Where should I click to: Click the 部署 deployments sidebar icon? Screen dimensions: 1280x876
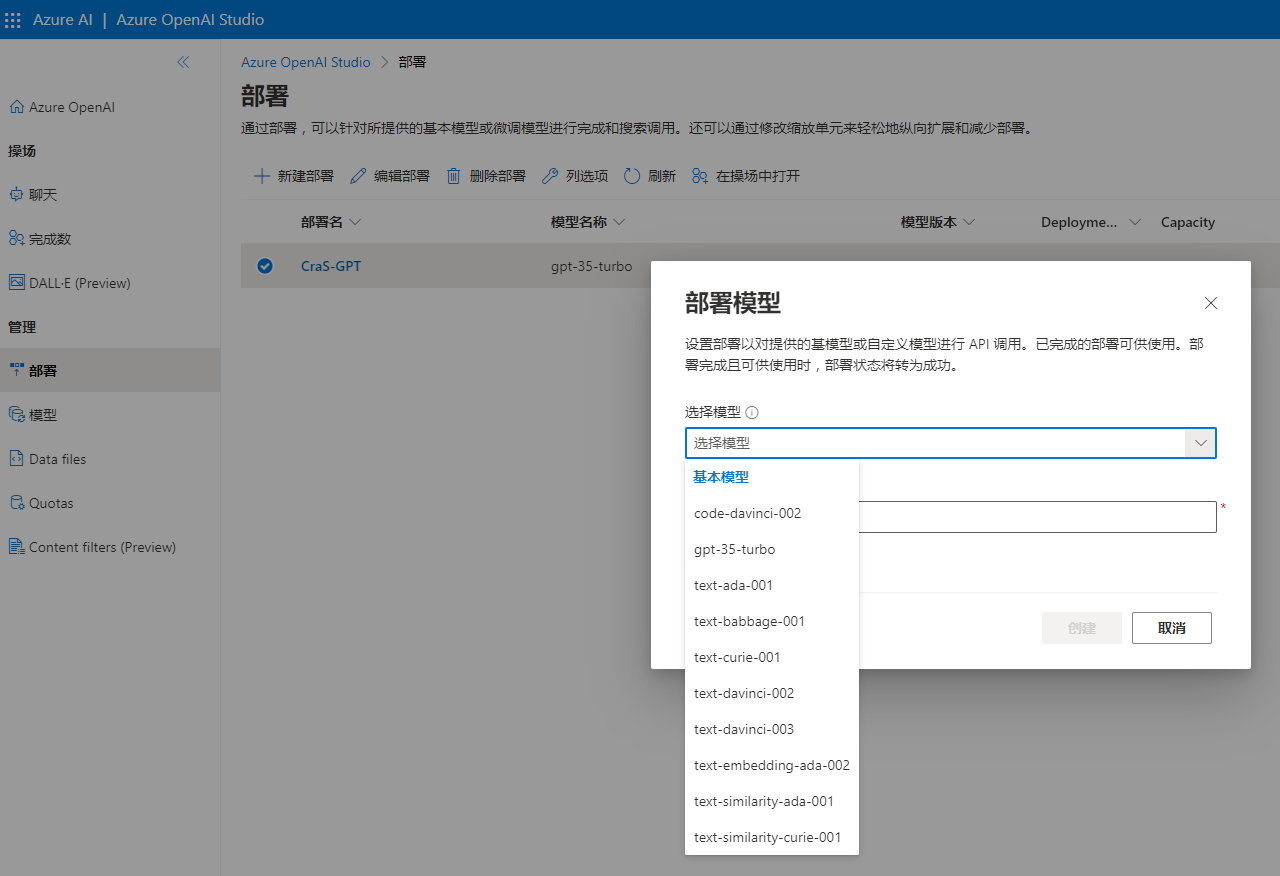(16, 370)
